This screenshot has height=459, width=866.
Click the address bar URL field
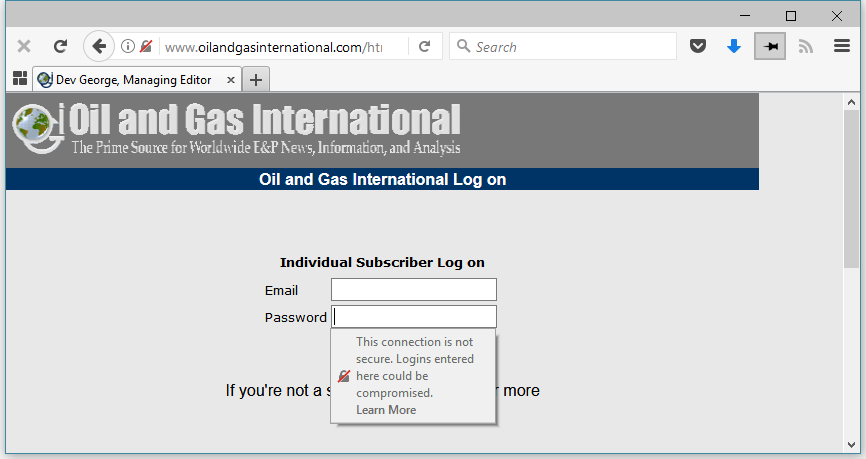point(274,47)
